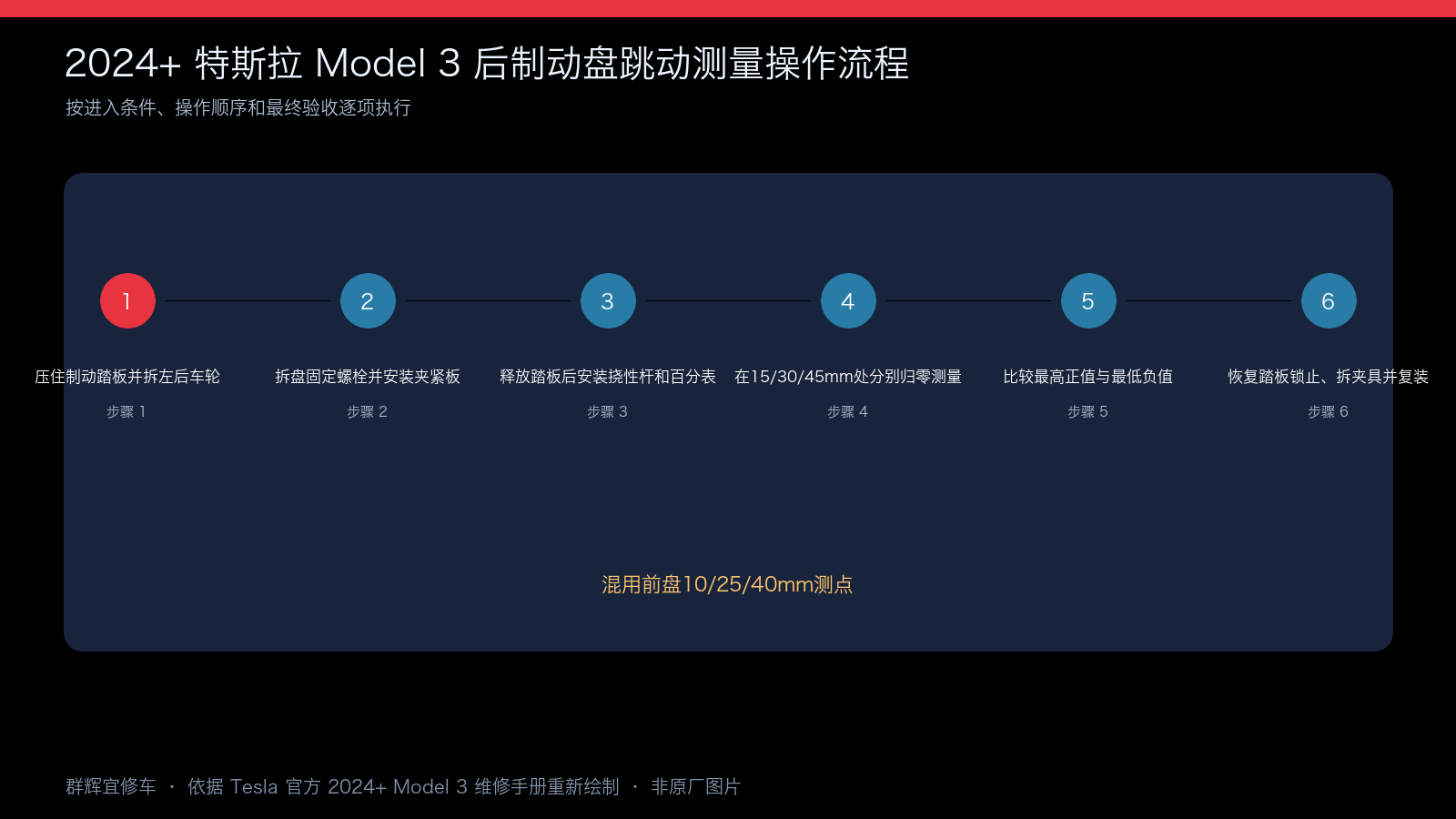Screen dimensions: 1456x819
Task: Select the title '2024+ 特斯拉 Model 3 后制动盘跳动测量操作流程'
Action: 487,64
